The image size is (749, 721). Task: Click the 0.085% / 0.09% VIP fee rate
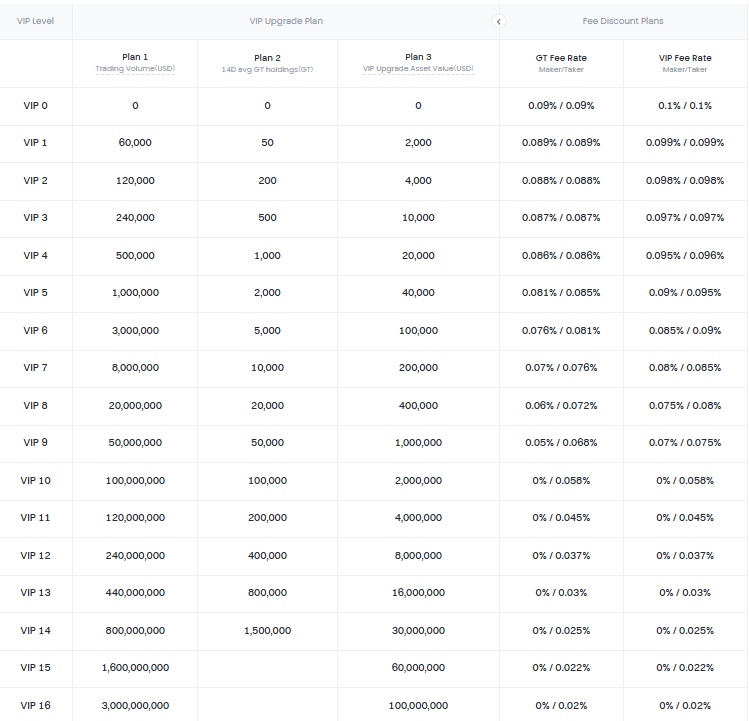point(685,331)
